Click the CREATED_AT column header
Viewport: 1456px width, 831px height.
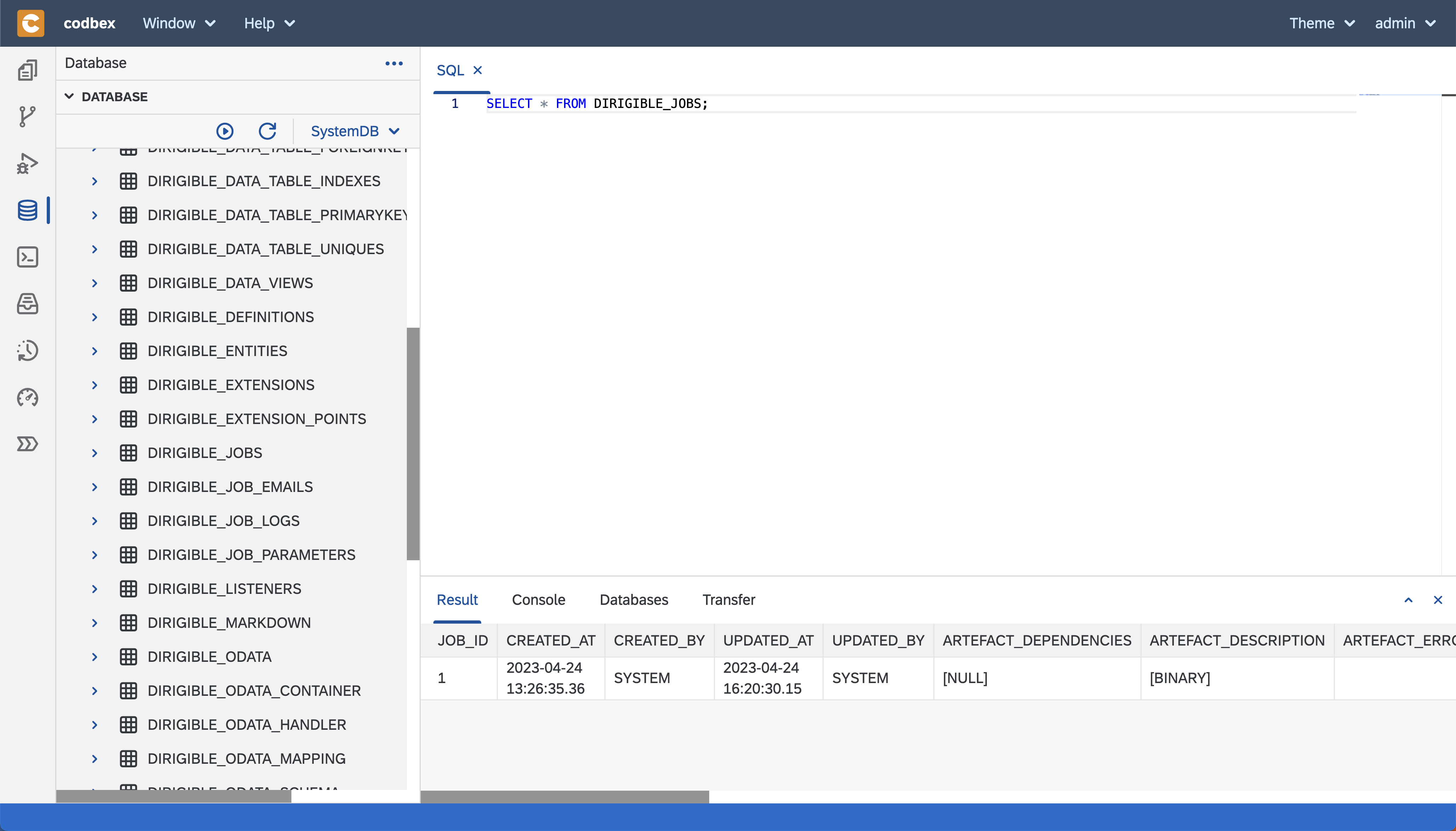550,640
